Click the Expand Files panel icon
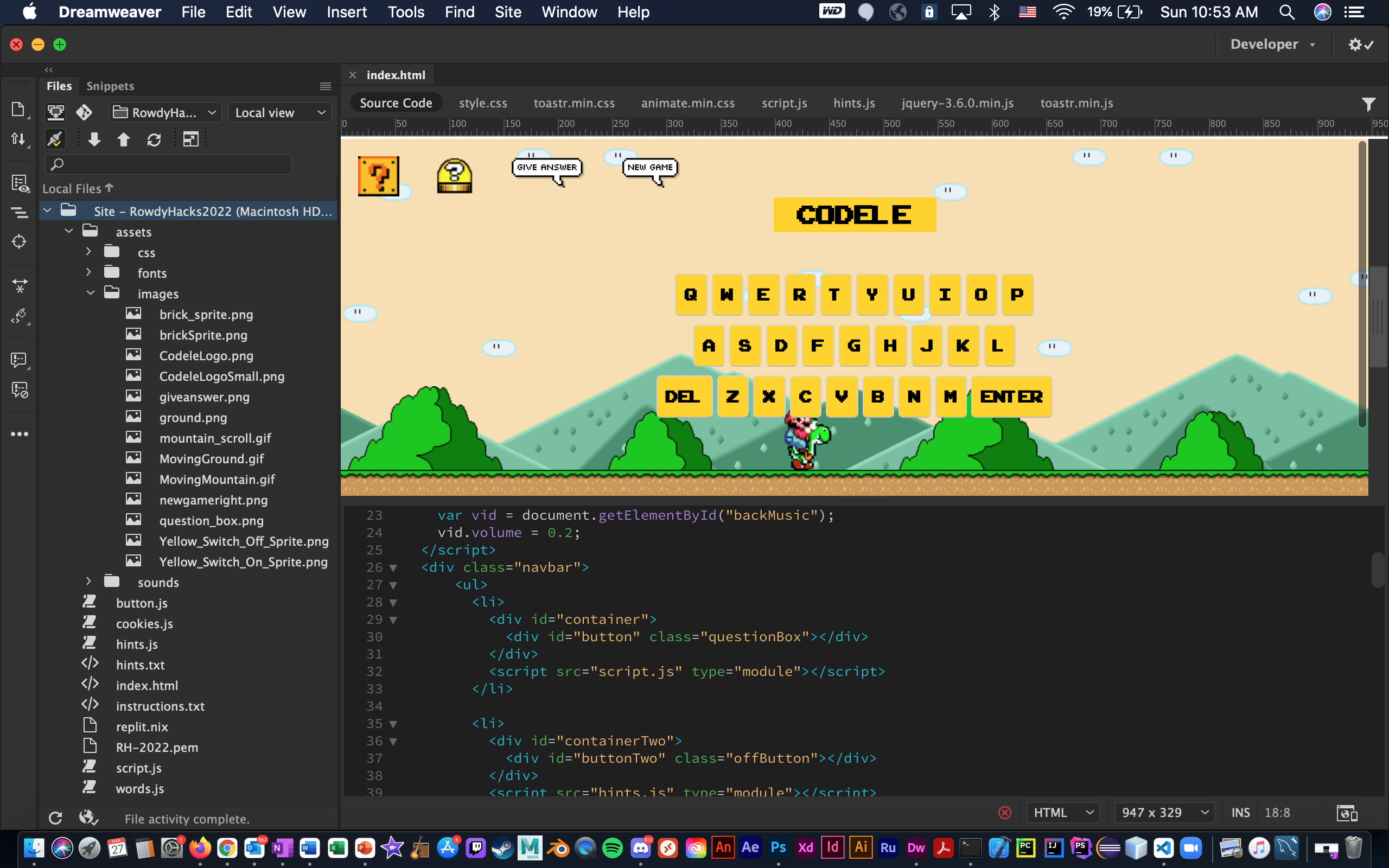The image size is (1389, 868). [x=190, y=139]
